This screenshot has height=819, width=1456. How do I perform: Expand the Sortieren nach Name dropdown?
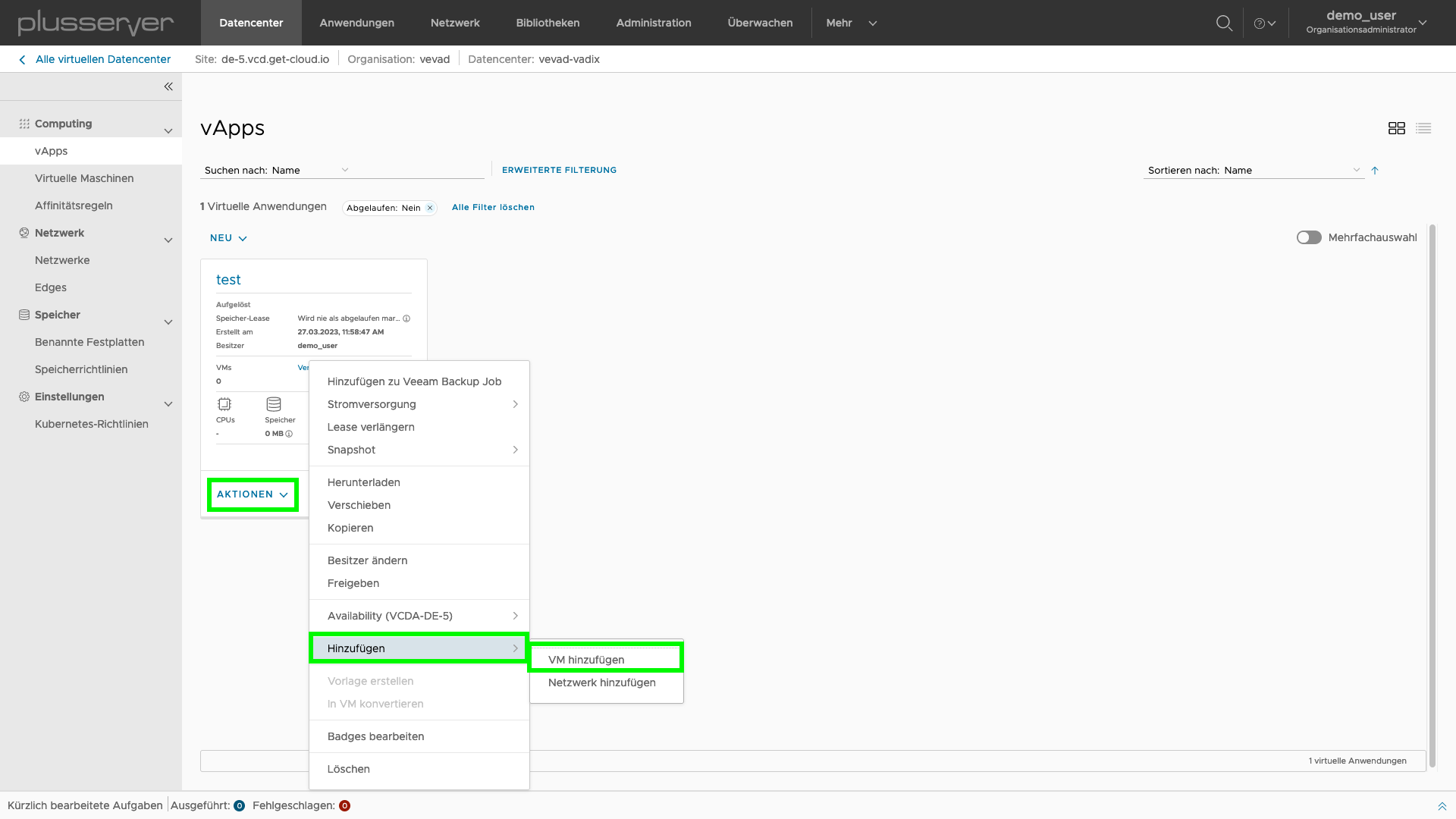[1356, 170]
